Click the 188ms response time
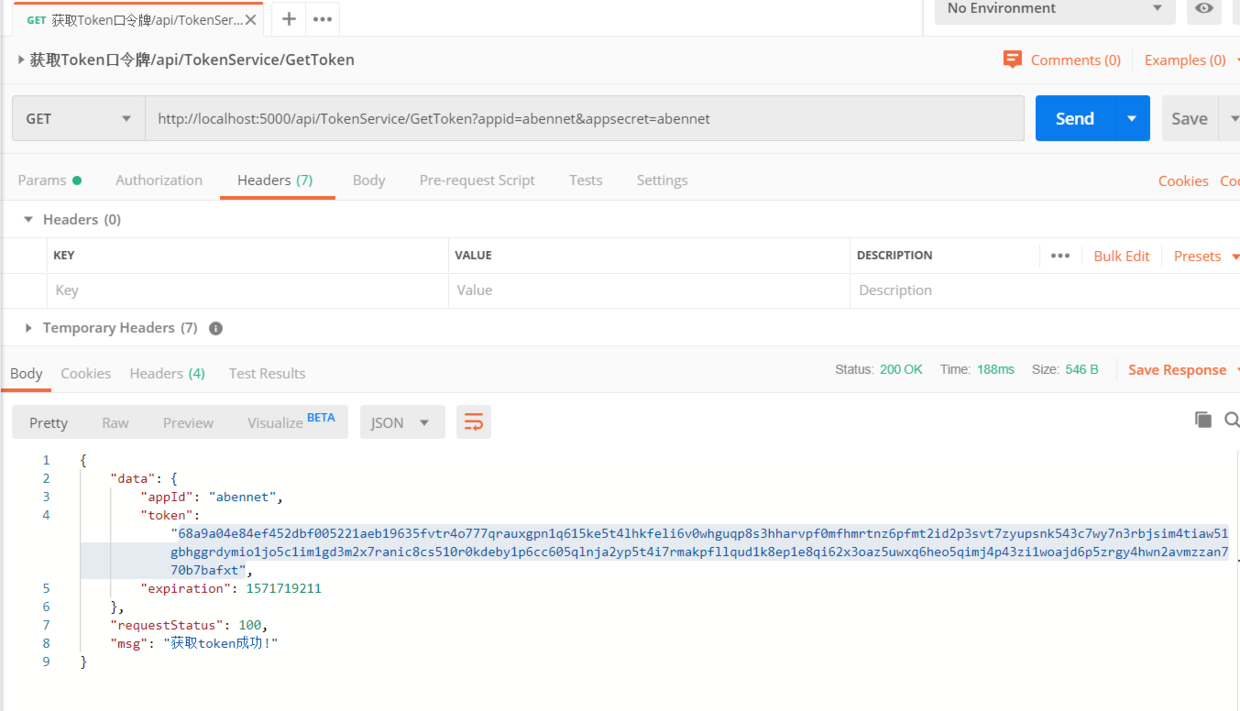 (996, 370)
